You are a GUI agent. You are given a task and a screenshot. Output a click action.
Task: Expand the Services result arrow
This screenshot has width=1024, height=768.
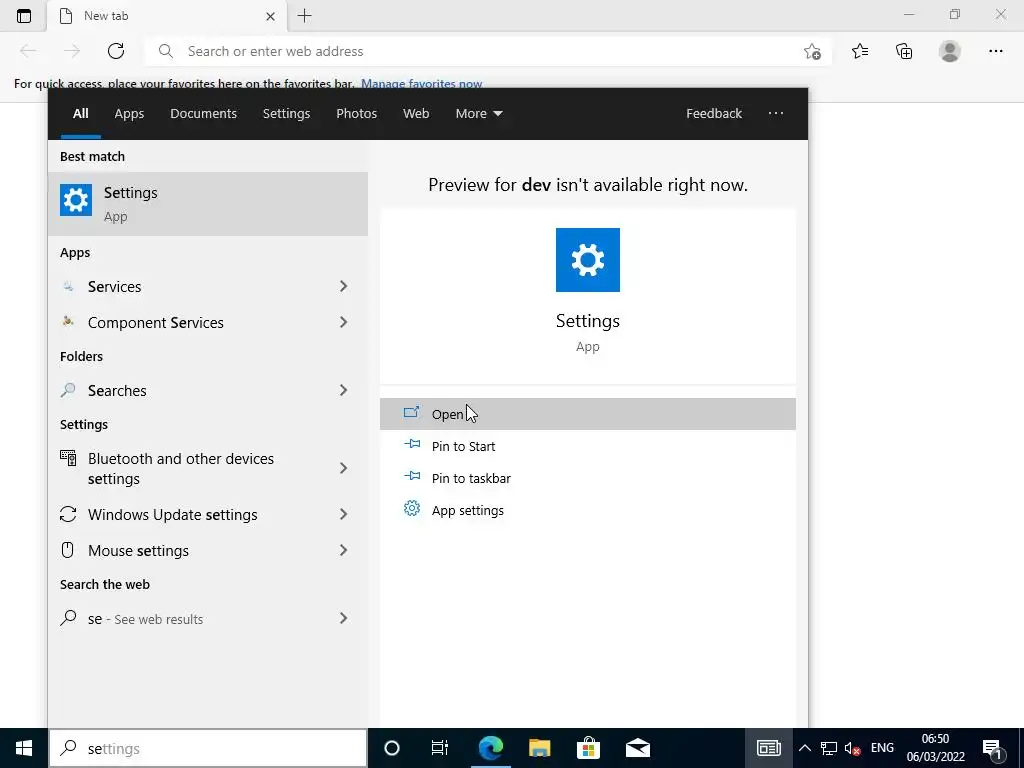coord(344,286)
